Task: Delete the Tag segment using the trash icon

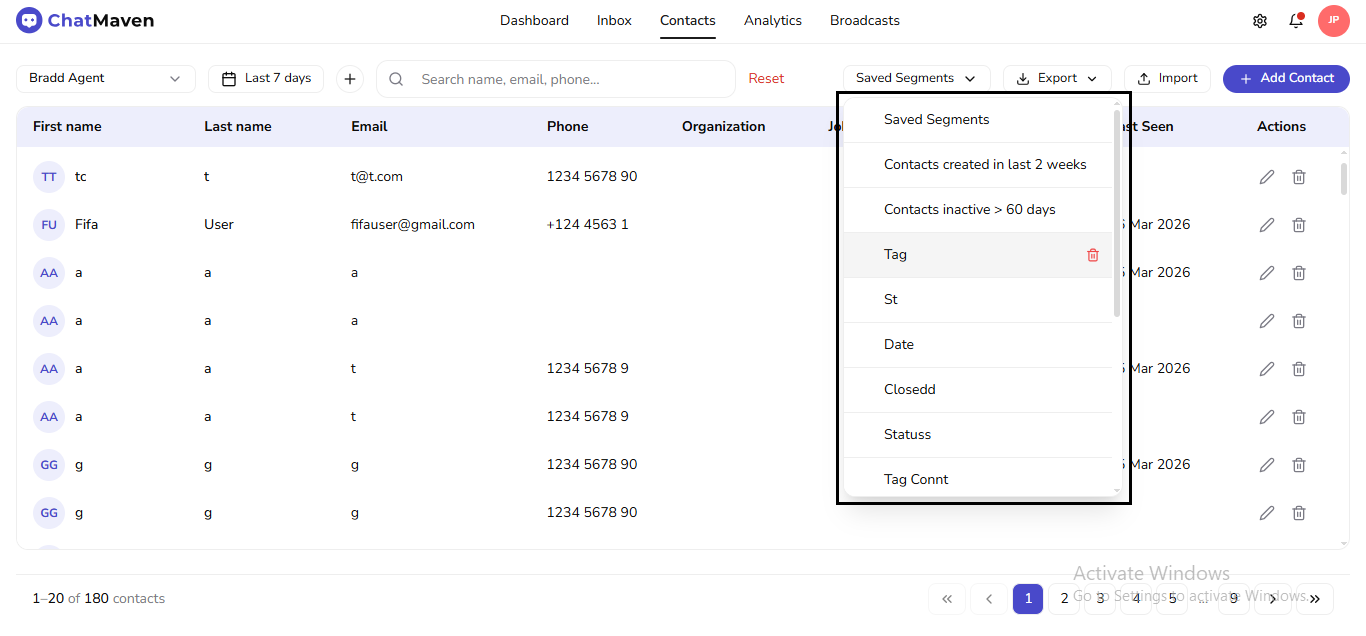Action: point(1093,255)
